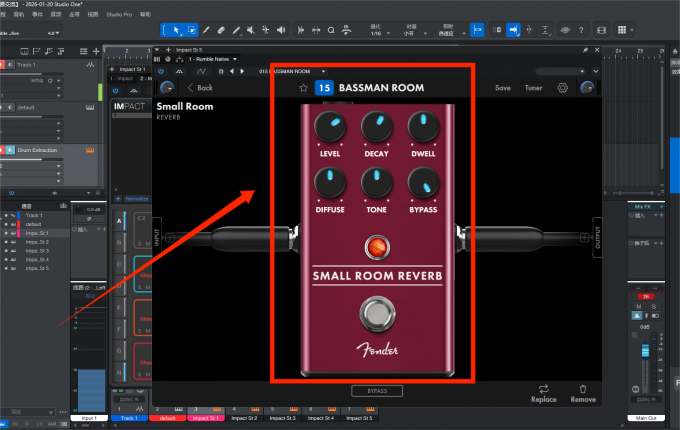Mark BASSMAN ROOM preset as favorite star
This screenshot has width=680, height=430.
[304, 88]
